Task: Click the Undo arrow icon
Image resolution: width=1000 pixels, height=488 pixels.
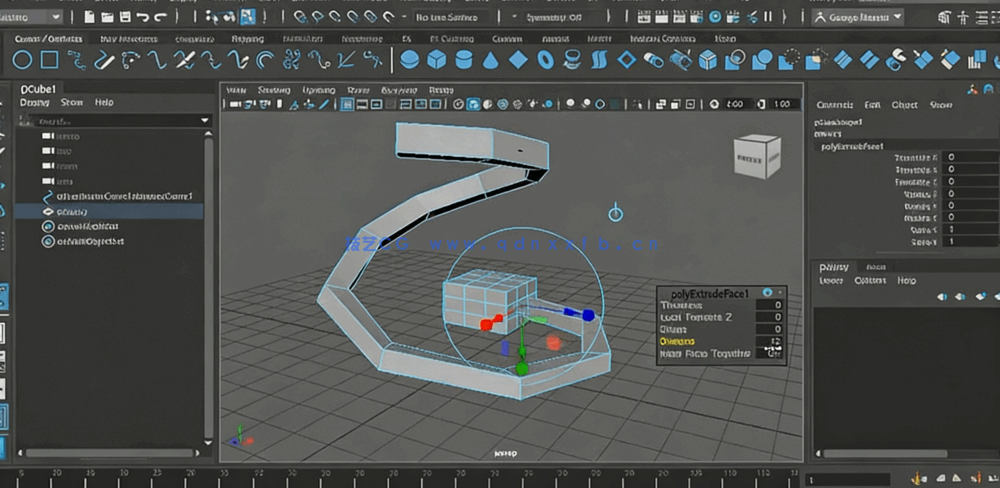Action: [x=143, y=17]
